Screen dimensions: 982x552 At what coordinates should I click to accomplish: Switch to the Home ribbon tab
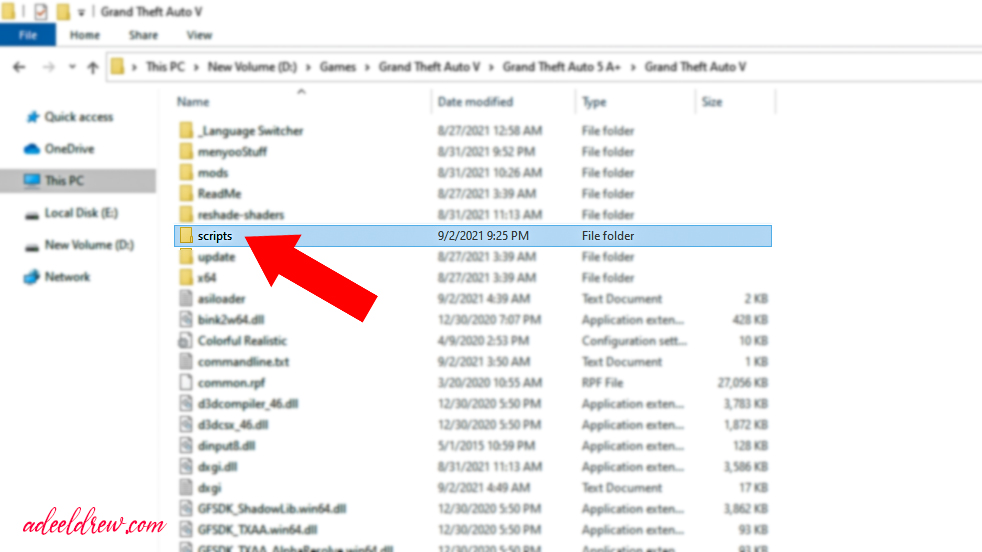click(x=85, y=35)
